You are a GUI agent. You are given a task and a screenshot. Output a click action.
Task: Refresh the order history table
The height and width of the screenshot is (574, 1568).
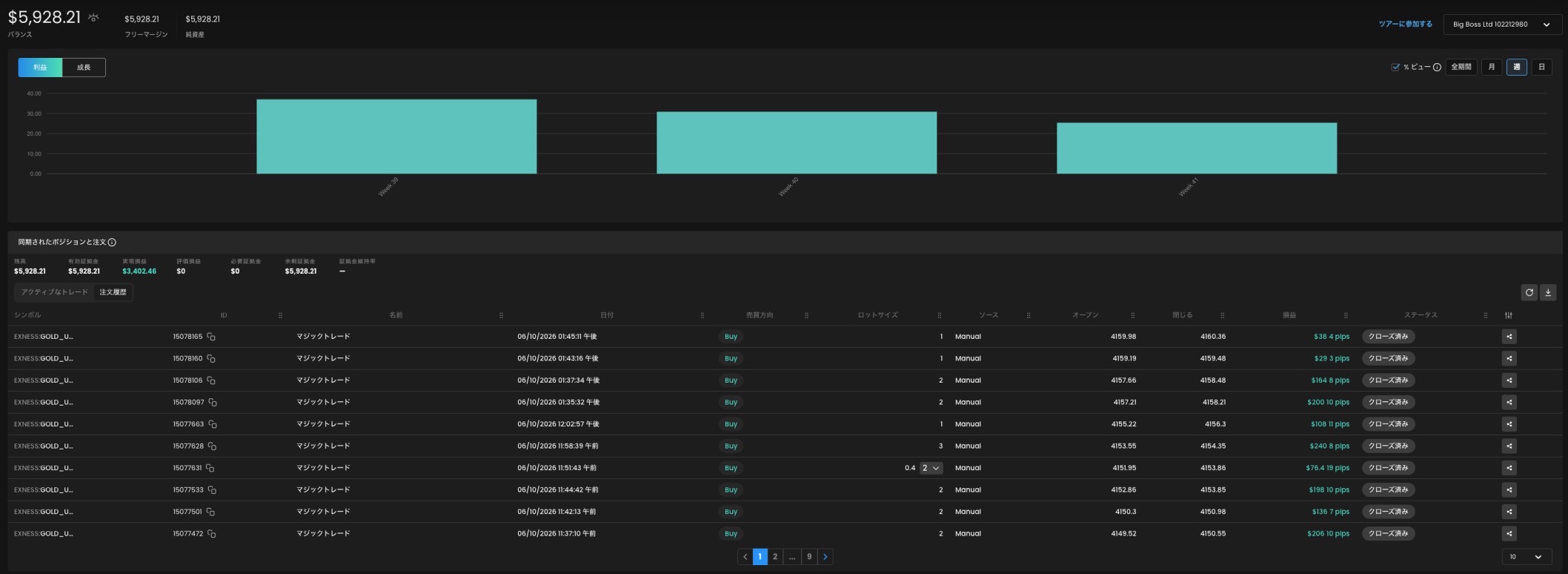[x=1529, y=292]
